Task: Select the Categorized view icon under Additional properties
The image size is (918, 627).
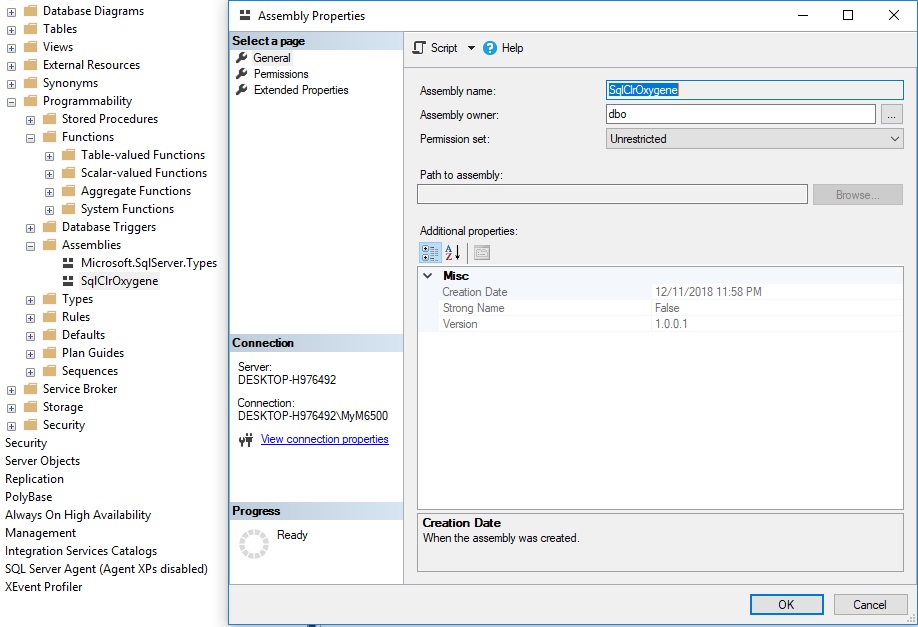Action: 429,253
